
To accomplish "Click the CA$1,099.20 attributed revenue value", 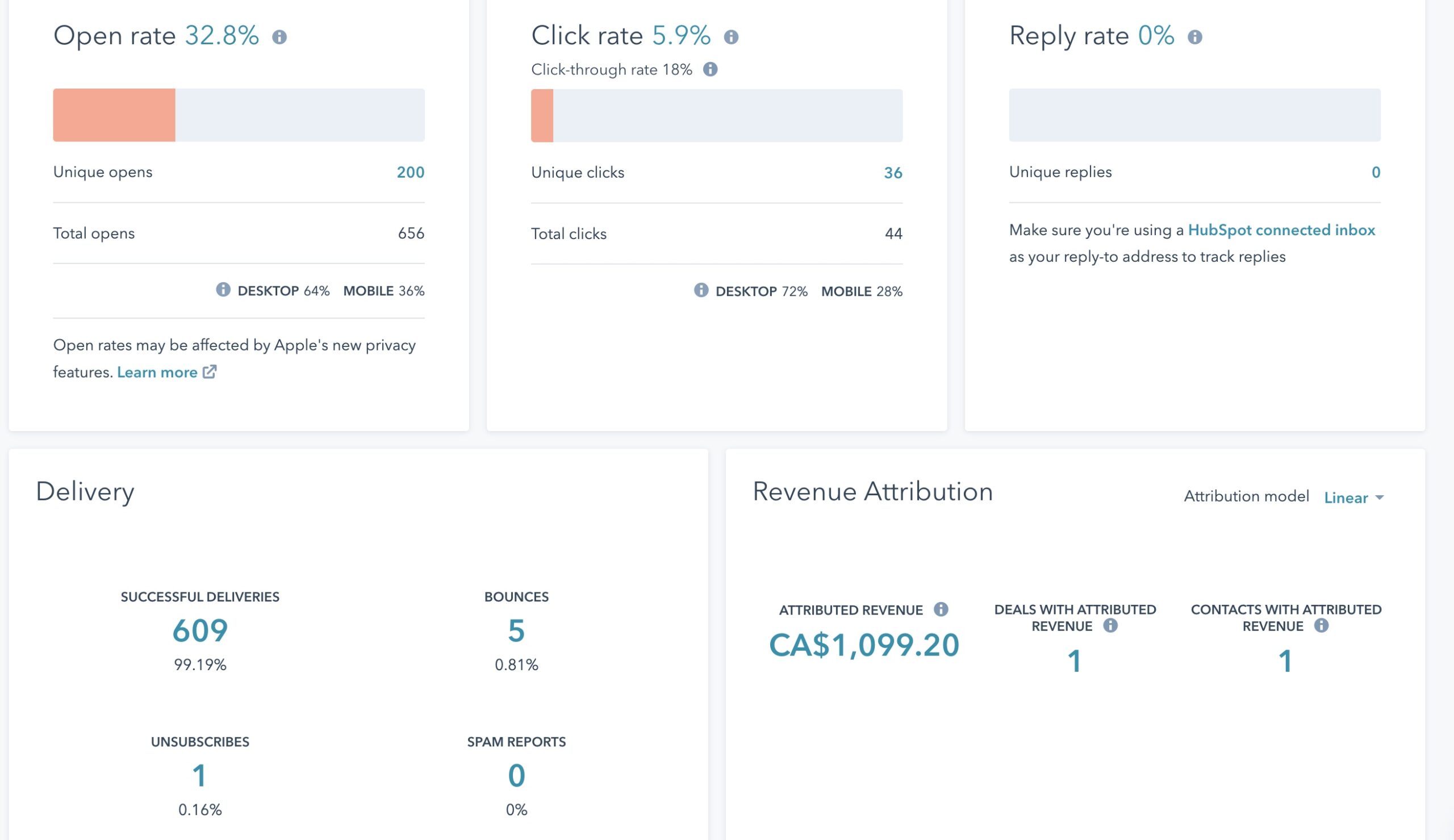I will tap(864, 645).
